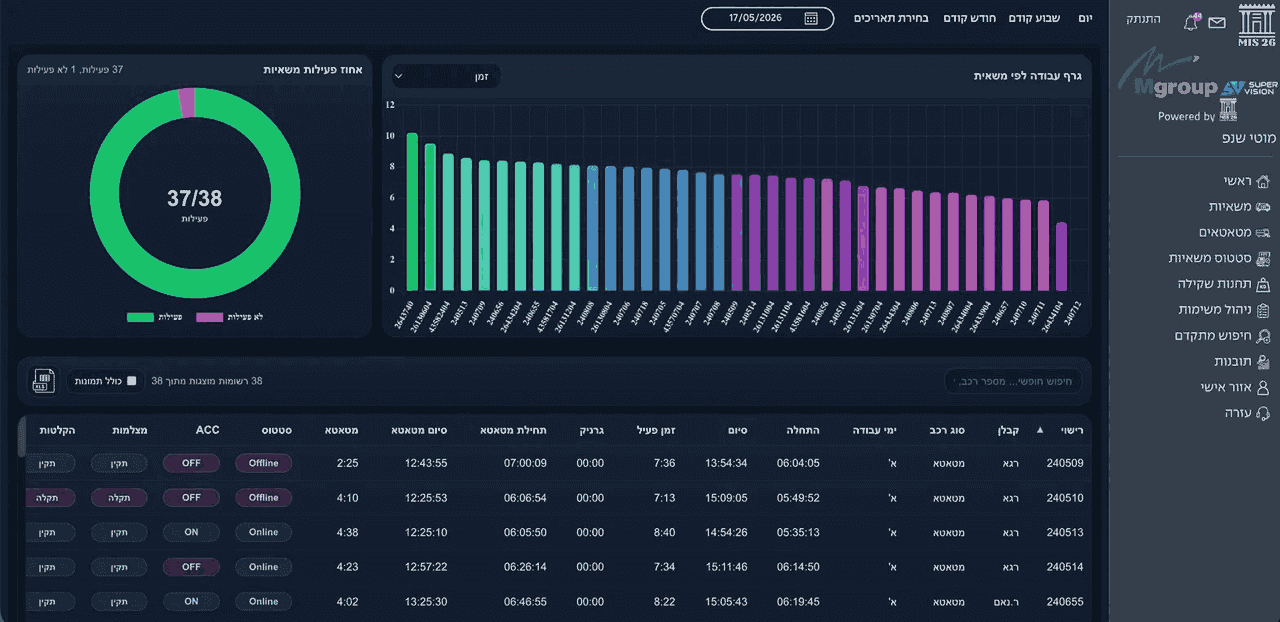Click the tallest green bar in the chart
The width and height of the screenshot is (1280, 622).
click(412, 212)
